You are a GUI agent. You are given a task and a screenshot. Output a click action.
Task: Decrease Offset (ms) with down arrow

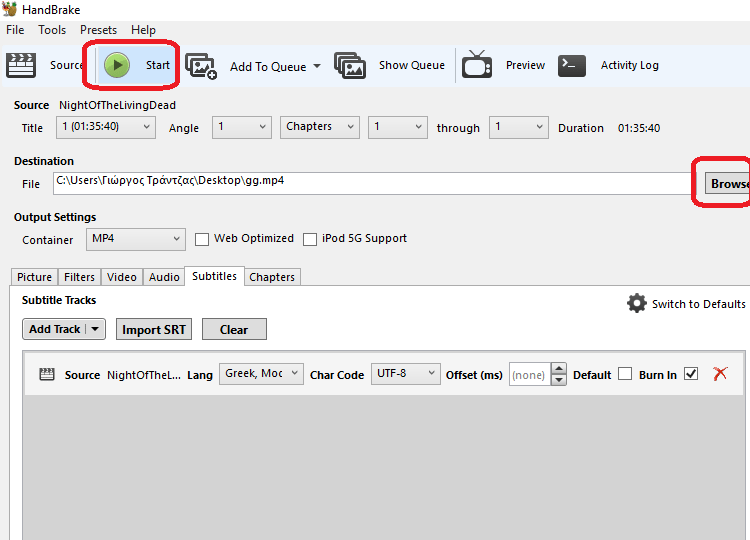559,380
